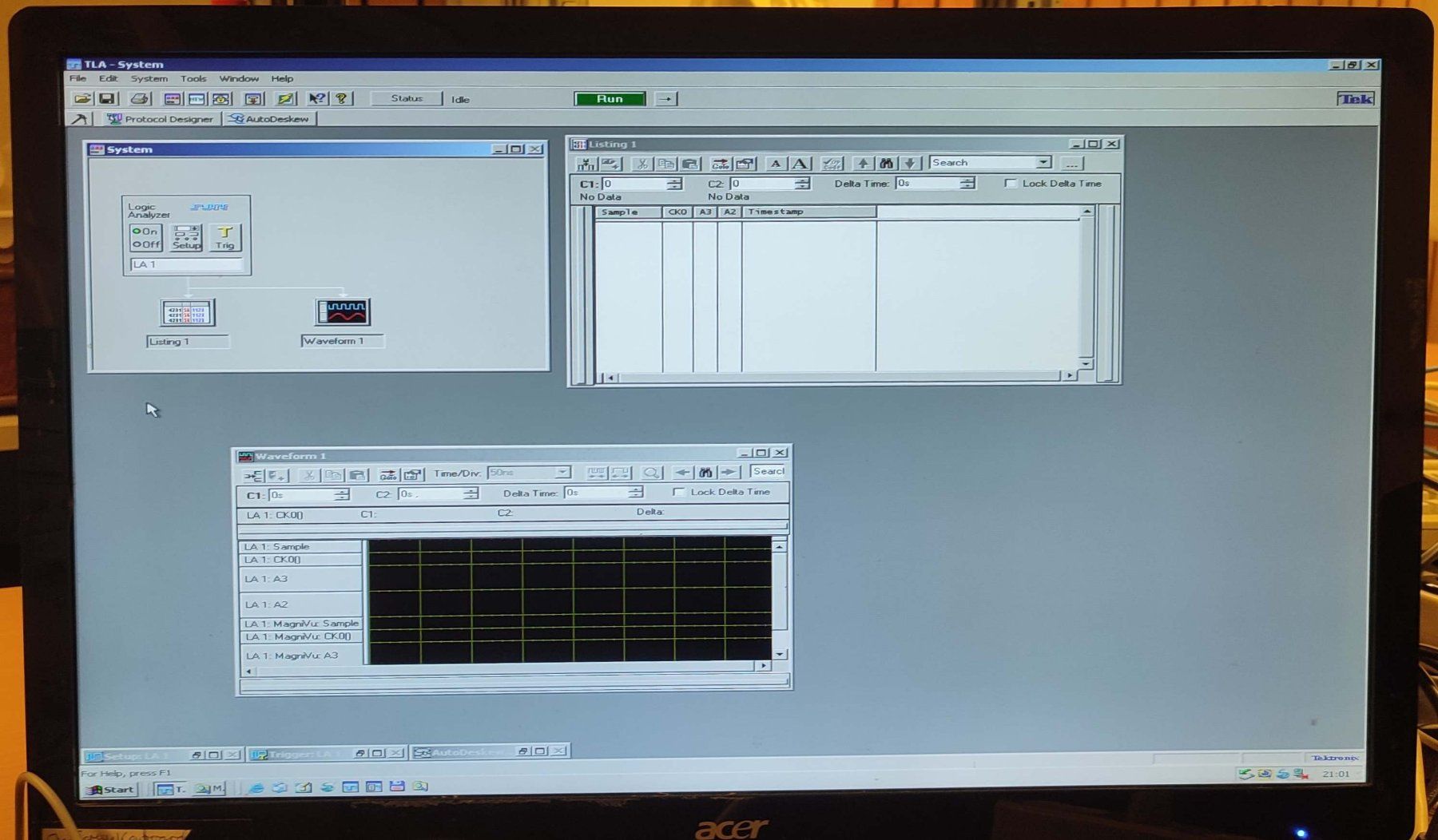Select the LA 1: A2 waveform label

(x=301, y=604)
